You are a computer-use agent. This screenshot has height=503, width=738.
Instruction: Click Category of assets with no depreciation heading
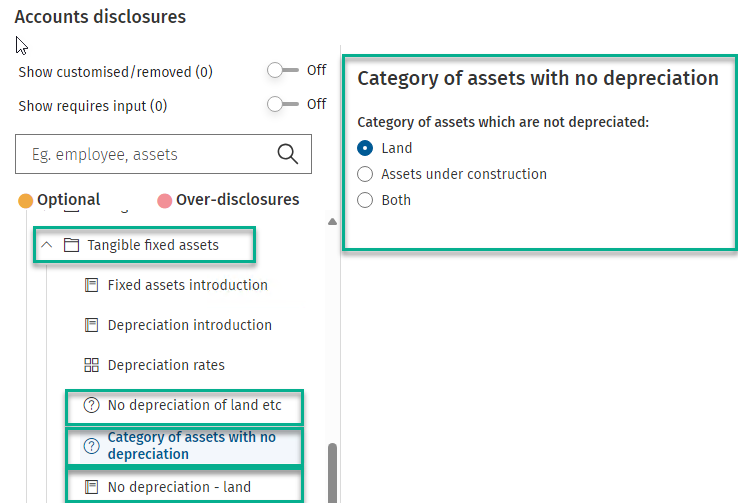coord(538,78)
